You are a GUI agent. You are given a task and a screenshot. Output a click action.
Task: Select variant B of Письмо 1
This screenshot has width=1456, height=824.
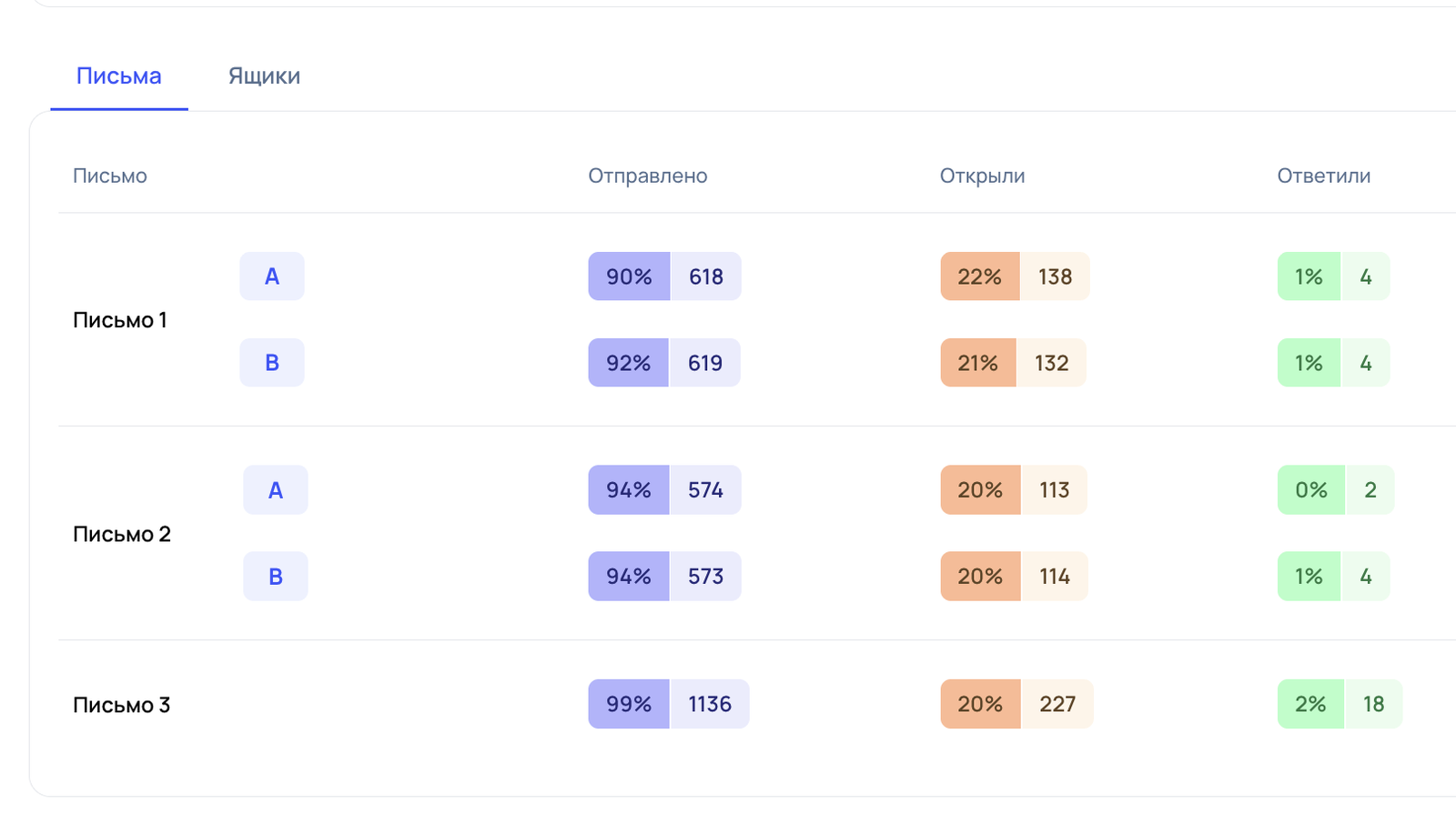tap(272, 363)
